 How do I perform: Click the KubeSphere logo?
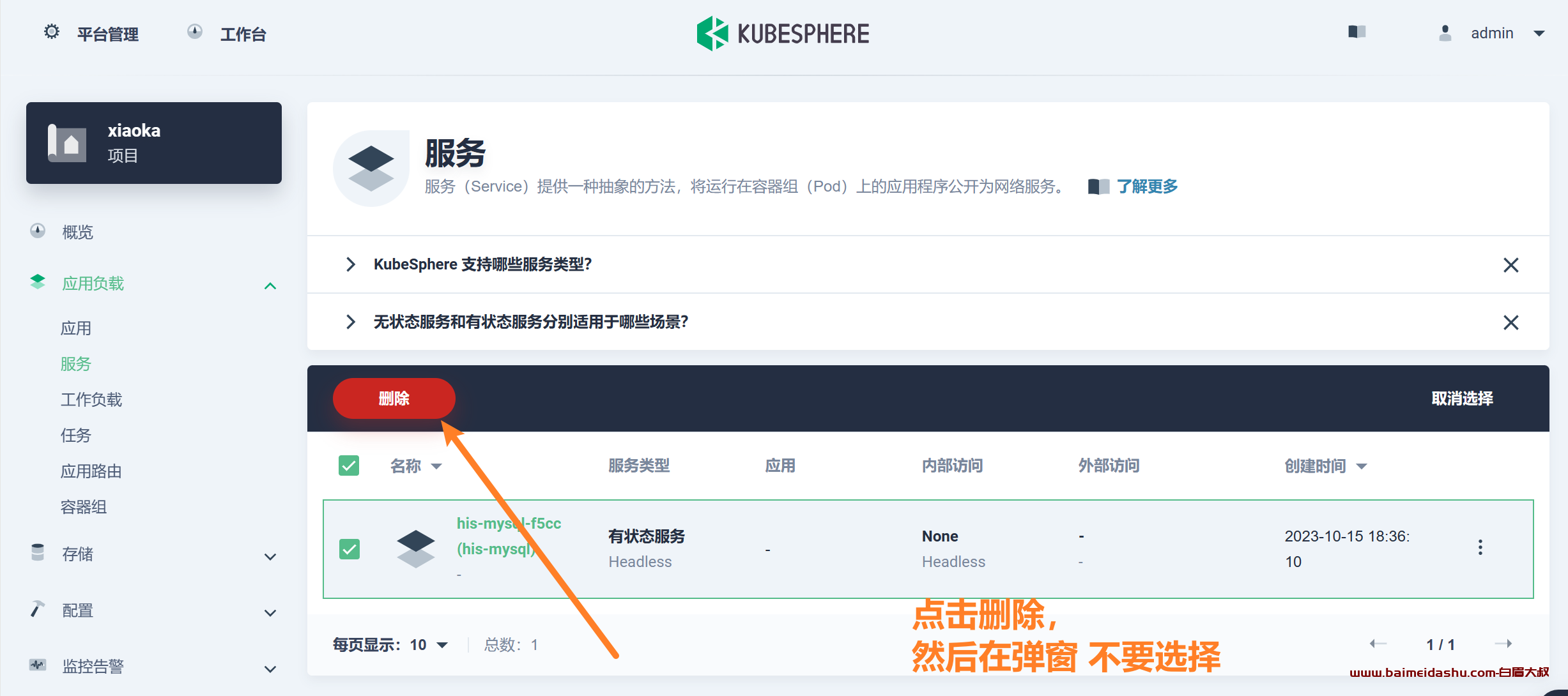[x=783, y=34]
